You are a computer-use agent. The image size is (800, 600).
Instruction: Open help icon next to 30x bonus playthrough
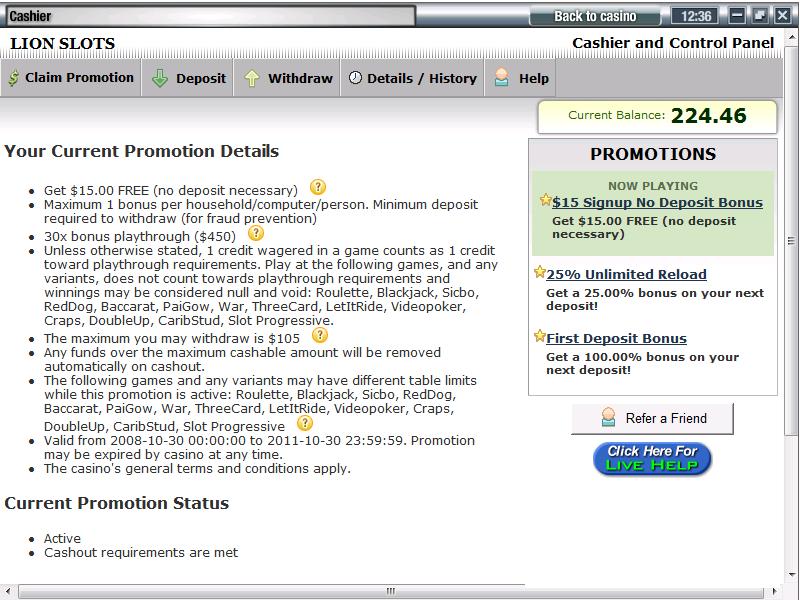click(256, 233)
